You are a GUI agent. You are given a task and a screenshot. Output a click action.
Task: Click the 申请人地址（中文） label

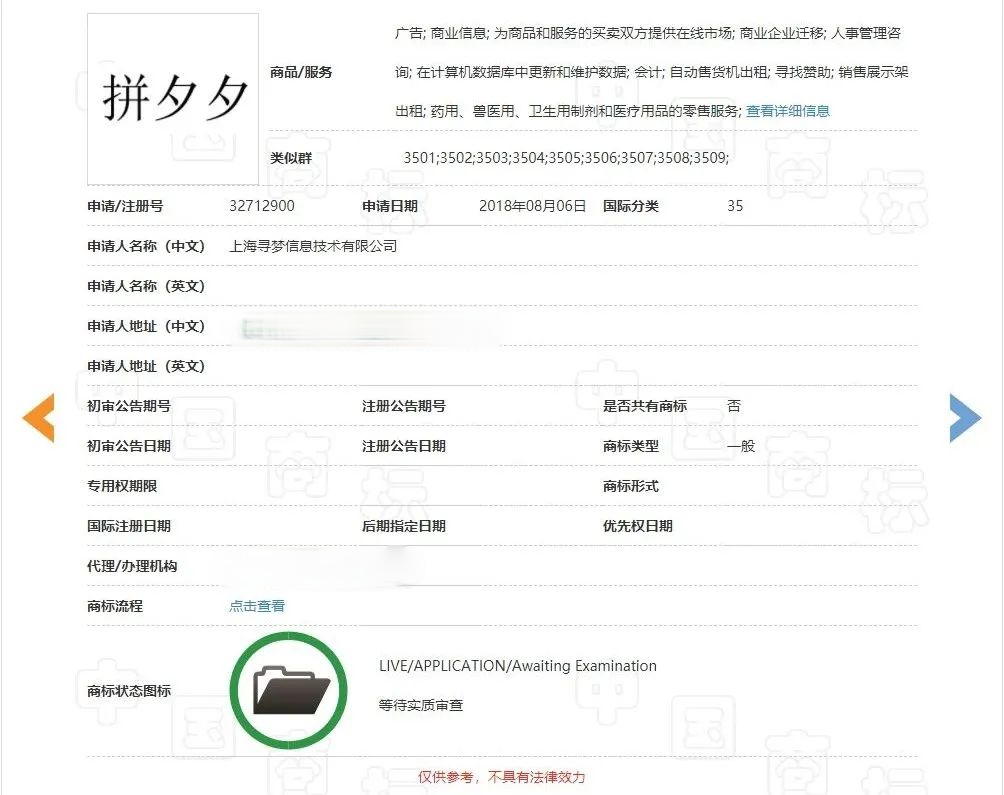coord(146,326)
